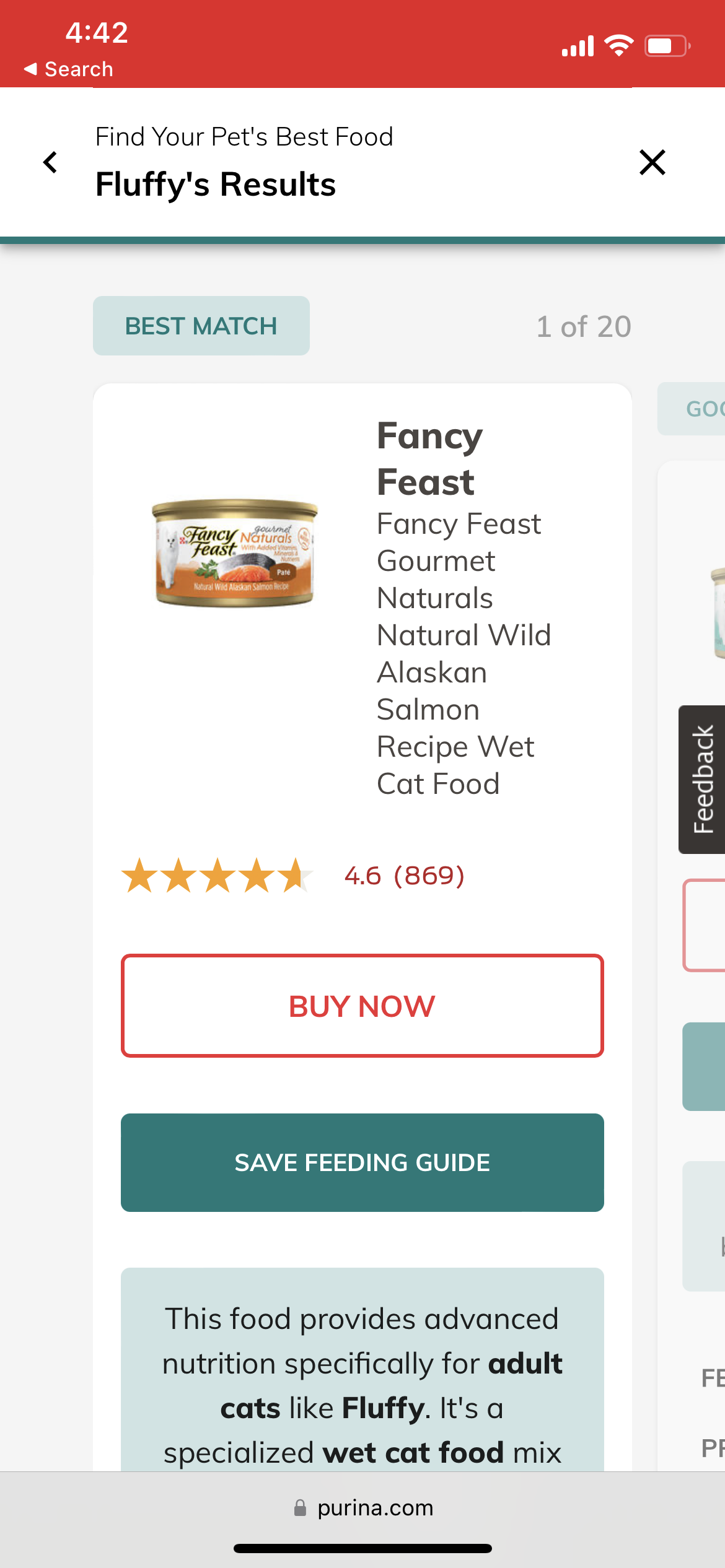Viewport: 725px width, 1568px height.
Task: Tap the cellular signal bars icon
Action: pos(578,46)
